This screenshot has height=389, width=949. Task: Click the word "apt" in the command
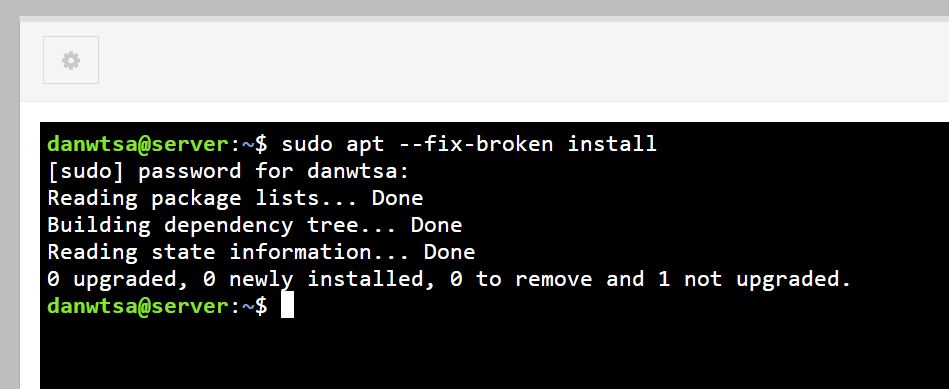coord(366,145)
